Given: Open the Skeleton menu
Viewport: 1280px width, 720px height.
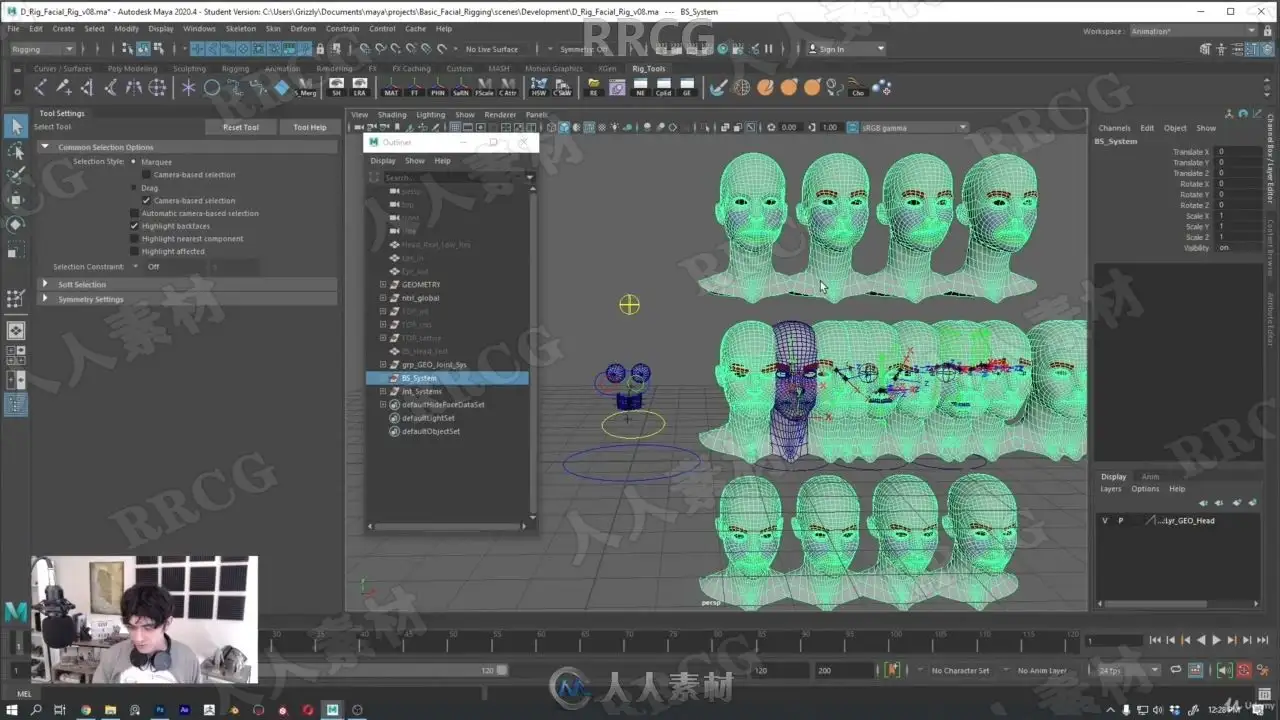Looking at the screenshot, I should pos(240,29).
